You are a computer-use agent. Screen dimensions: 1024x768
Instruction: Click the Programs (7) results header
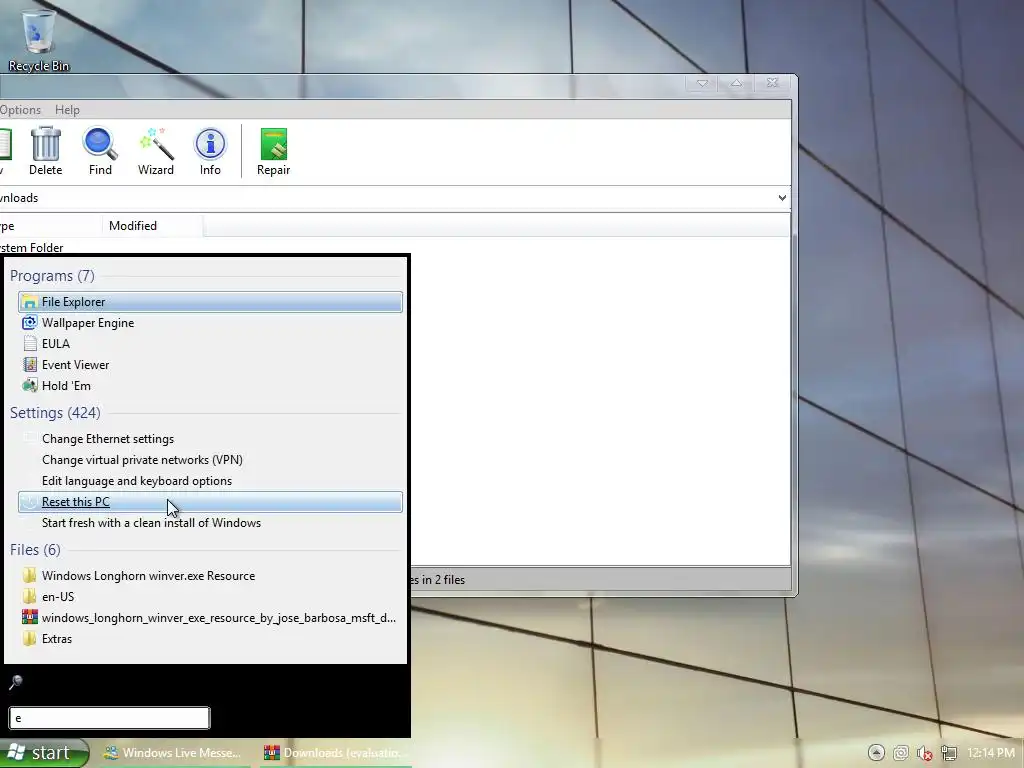click(52, 276)
